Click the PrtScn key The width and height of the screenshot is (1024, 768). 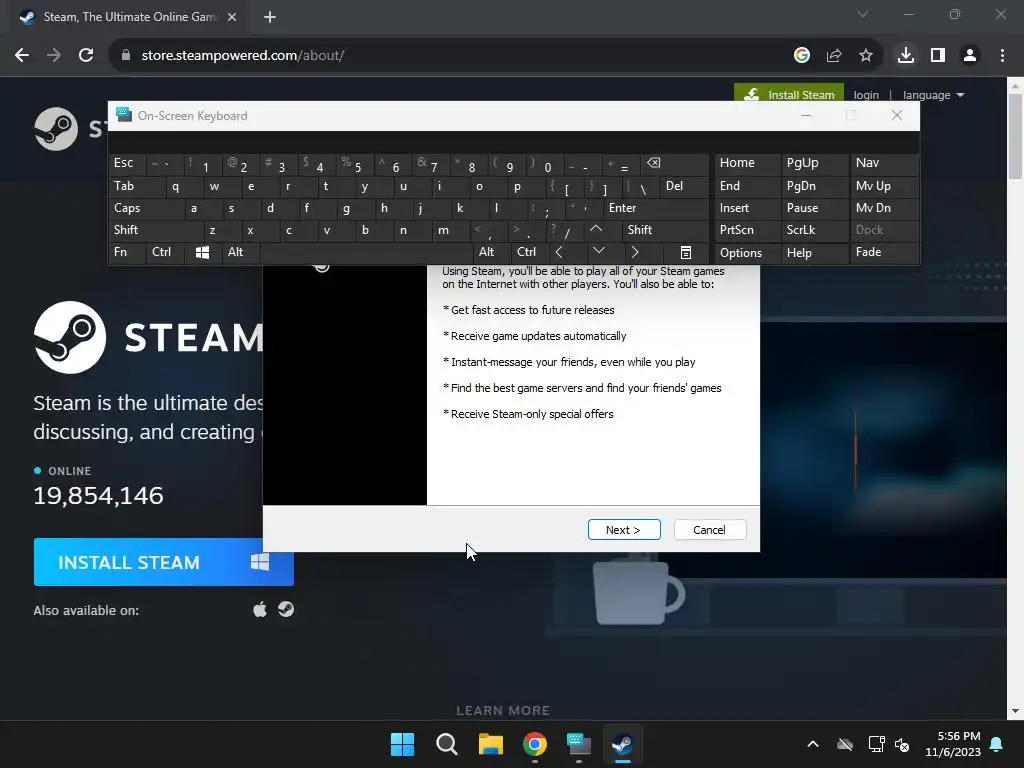748,230
